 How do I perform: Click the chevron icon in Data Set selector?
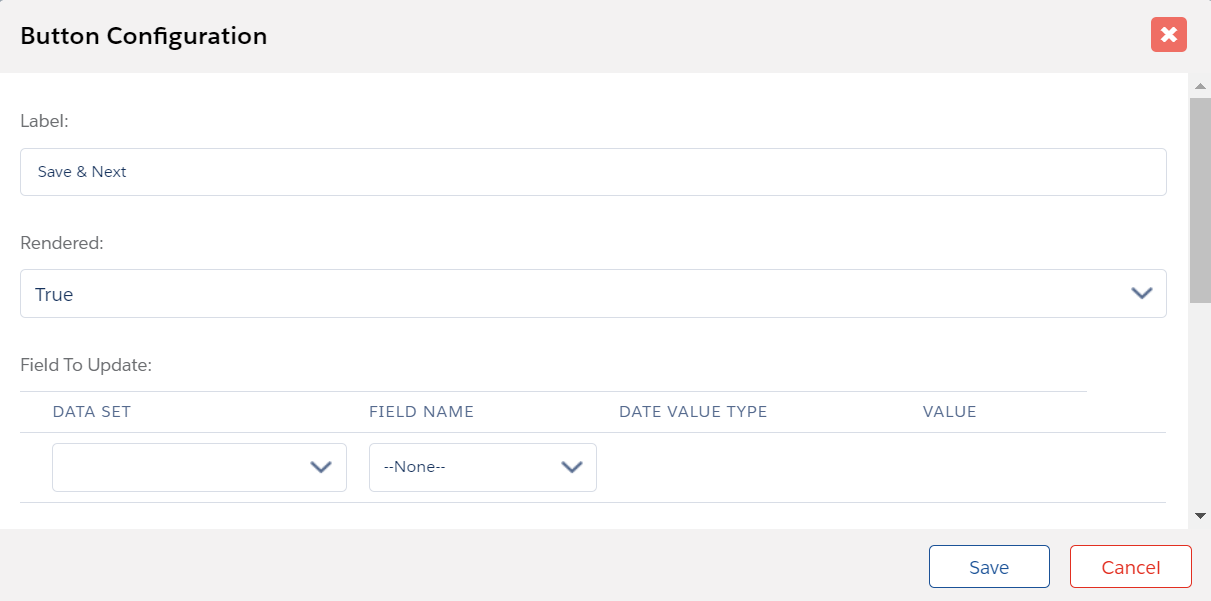321,467
